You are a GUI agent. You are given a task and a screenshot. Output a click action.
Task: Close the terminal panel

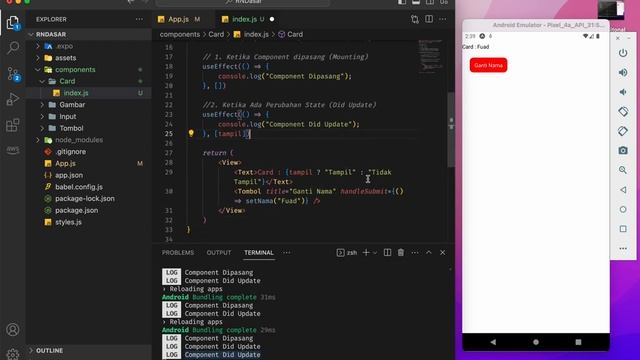coord(442,253)
